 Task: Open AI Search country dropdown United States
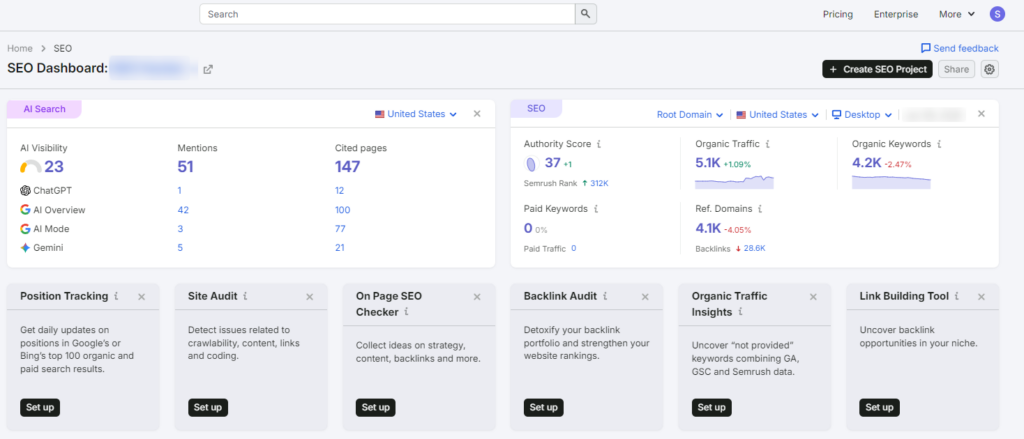(x=416, y=114)
